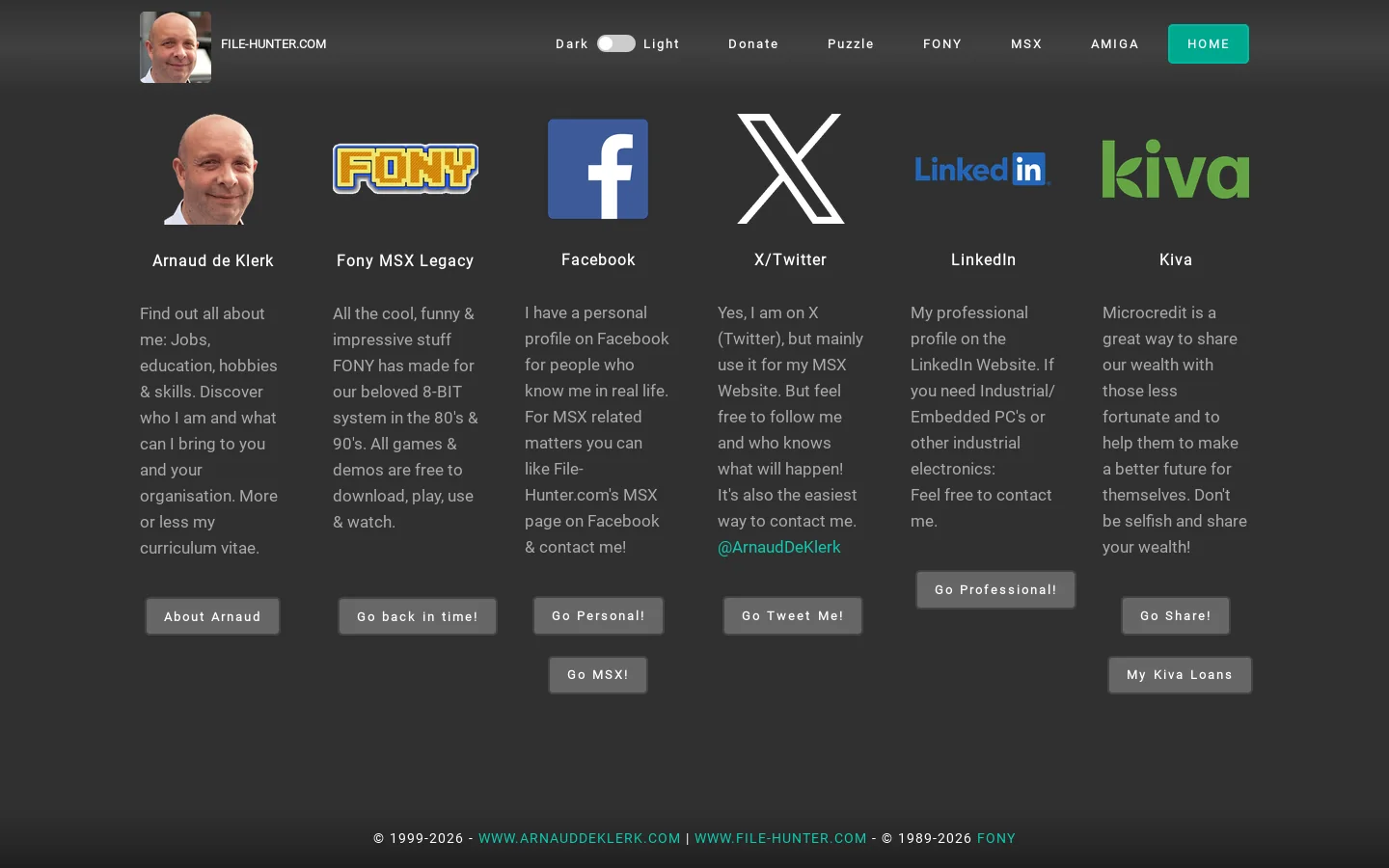Open the FONY navigation item
The image size is (1389, 868).
pos(942,43)
